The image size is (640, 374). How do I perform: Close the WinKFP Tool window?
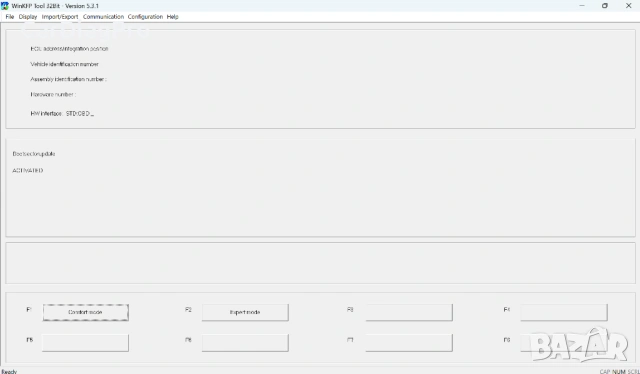coord(629,6)
